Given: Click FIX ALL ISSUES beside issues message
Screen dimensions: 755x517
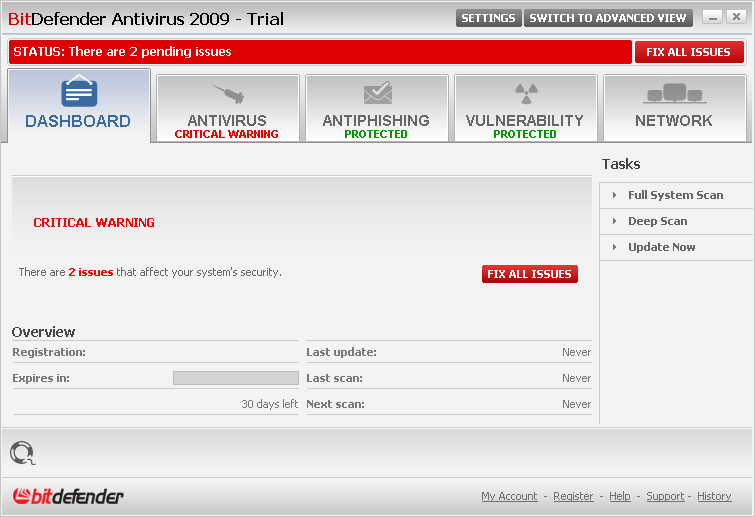Looking at the screenshot, I should [x=530, y=274].
